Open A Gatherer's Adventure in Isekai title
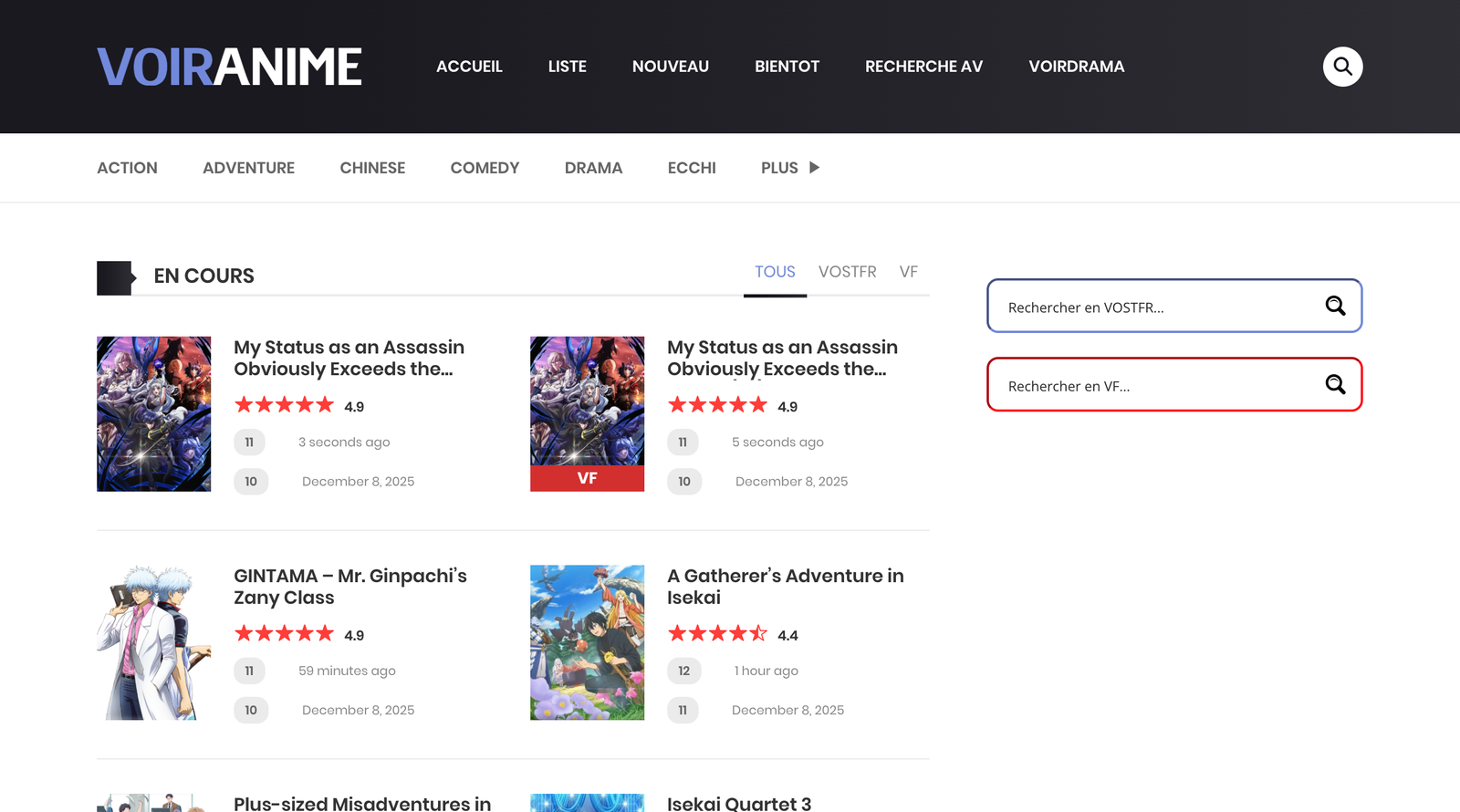Screen dimensions: 1460x812 786,587
